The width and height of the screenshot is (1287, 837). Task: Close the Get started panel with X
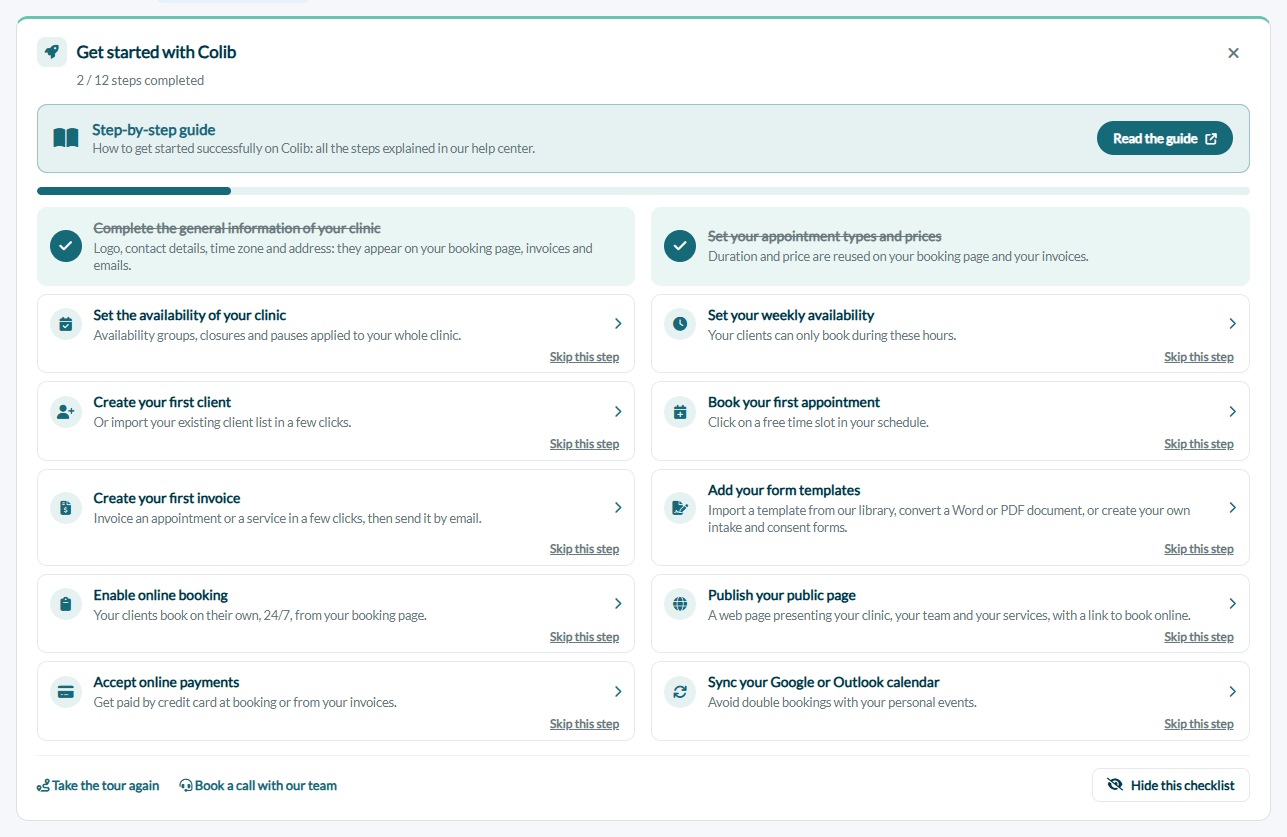1233,53
